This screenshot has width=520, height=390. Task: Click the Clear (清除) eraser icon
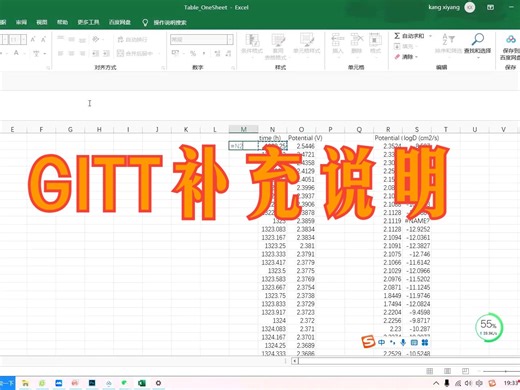[x=397, y=57]
